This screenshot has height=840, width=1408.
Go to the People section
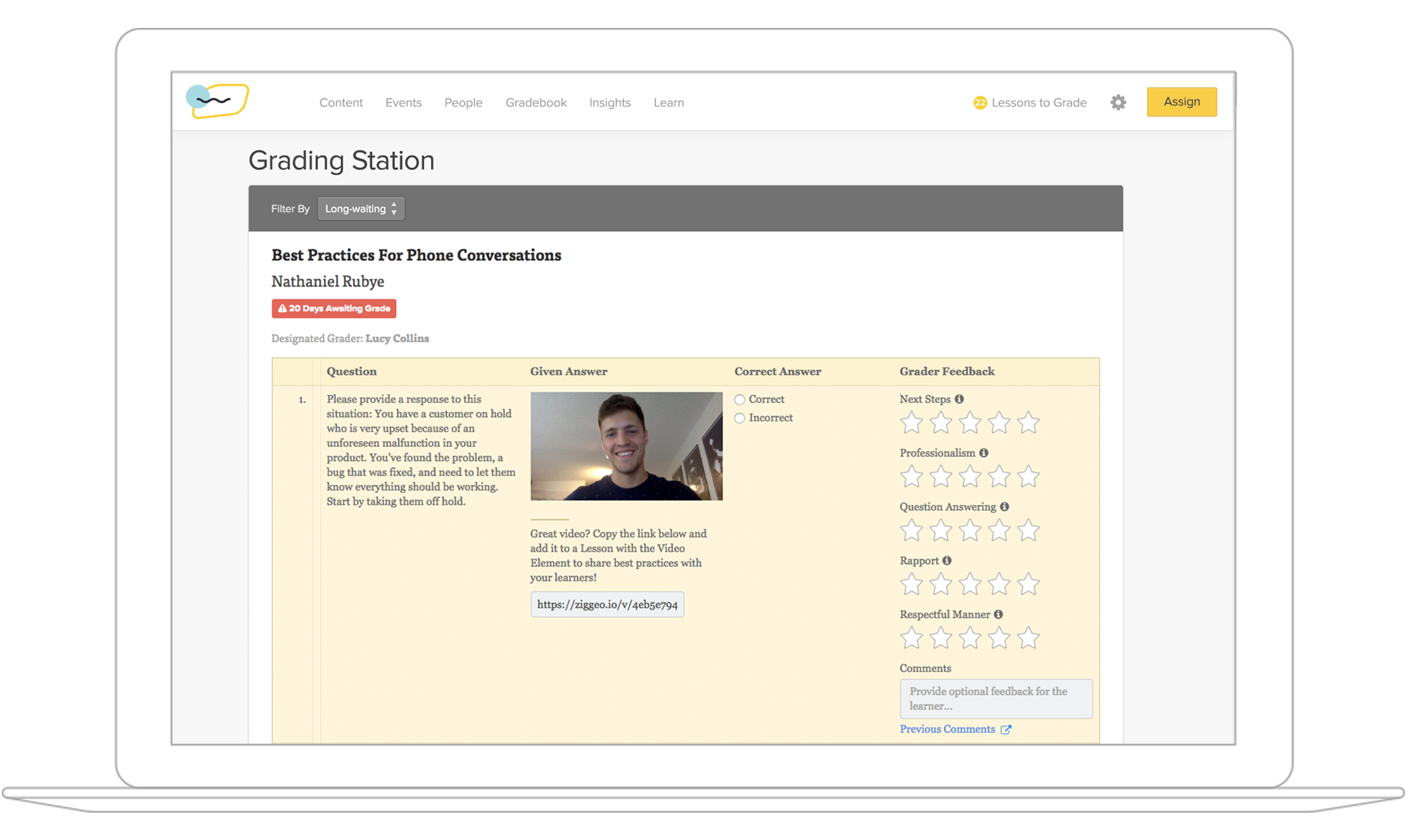pyautogui.click(x=463, y=103)
